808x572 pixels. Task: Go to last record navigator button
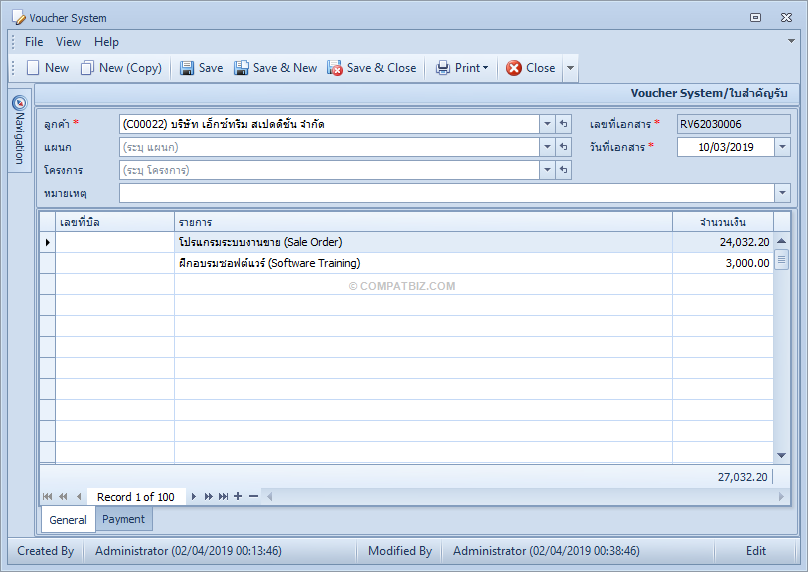pos(223,496)
